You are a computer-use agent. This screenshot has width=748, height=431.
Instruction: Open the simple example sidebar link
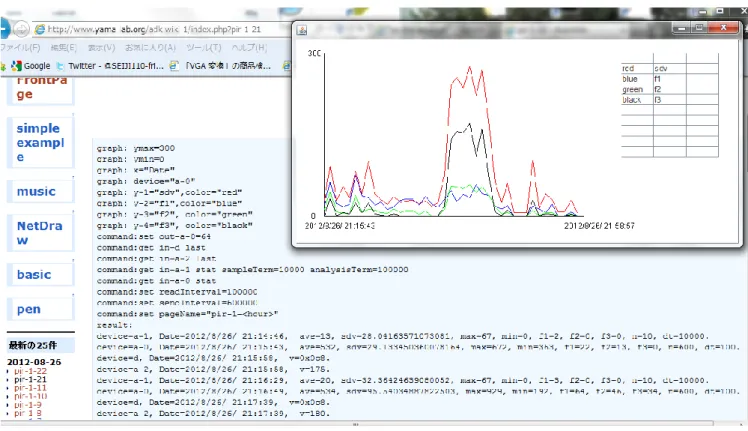point(40,143)
